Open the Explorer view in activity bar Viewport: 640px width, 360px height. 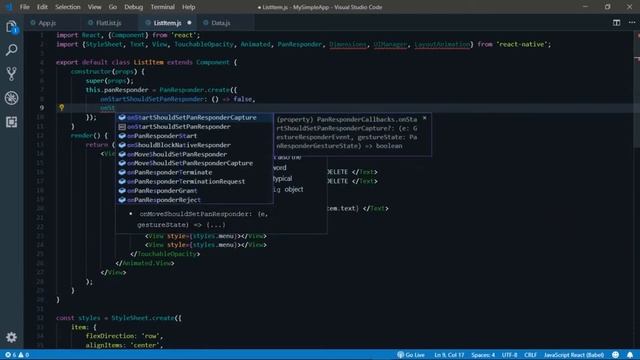[11, 27]
